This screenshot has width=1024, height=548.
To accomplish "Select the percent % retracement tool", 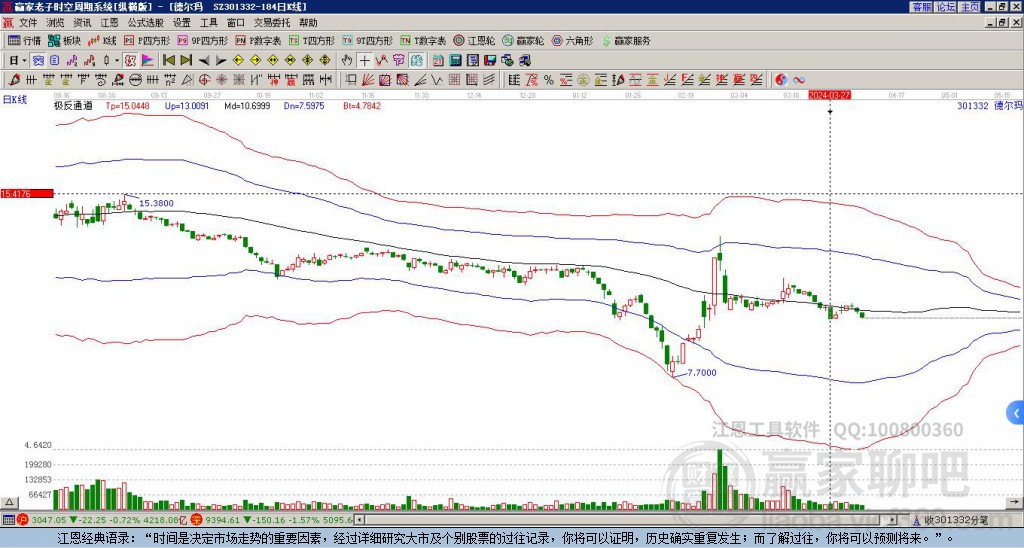I will click(x=548, y=80).
